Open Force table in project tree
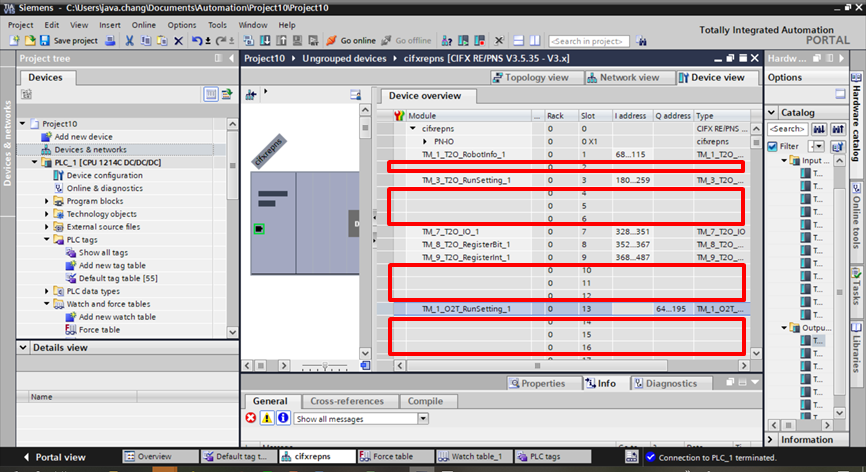The image size is (866, 472). (x=99, y=330)
